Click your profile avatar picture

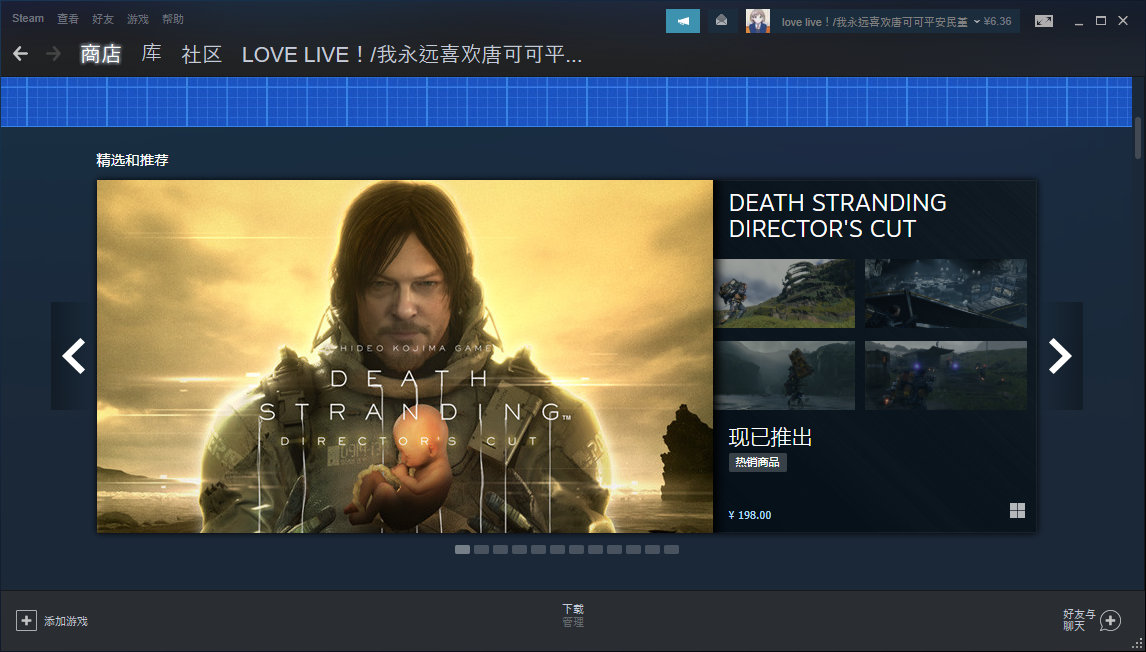(x=758, y=20)
